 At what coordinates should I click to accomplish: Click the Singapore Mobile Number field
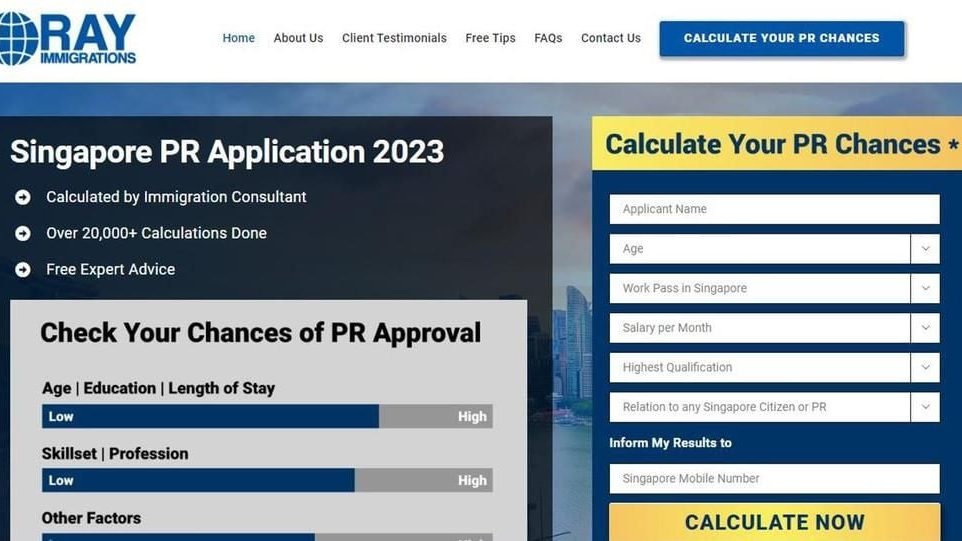pos(774,478)
